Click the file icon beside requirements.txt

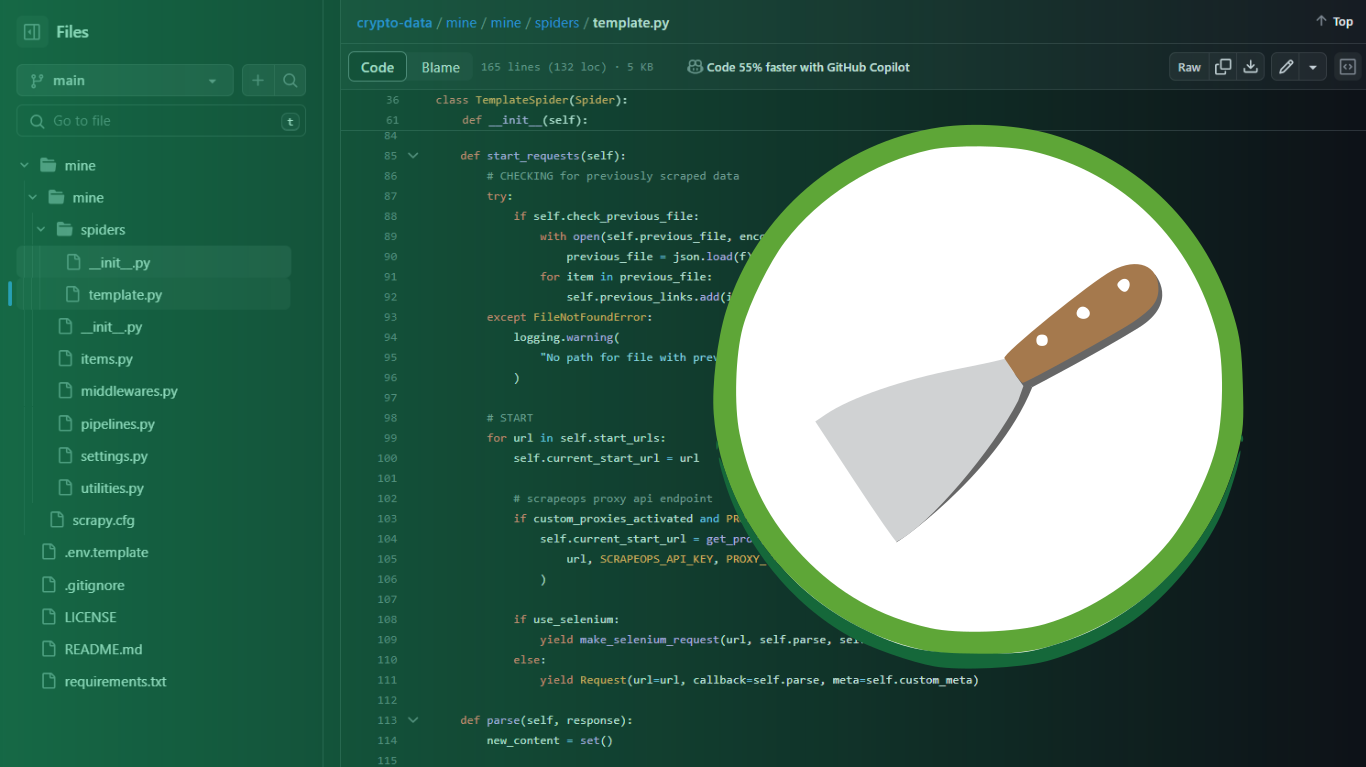pos(48,681)
